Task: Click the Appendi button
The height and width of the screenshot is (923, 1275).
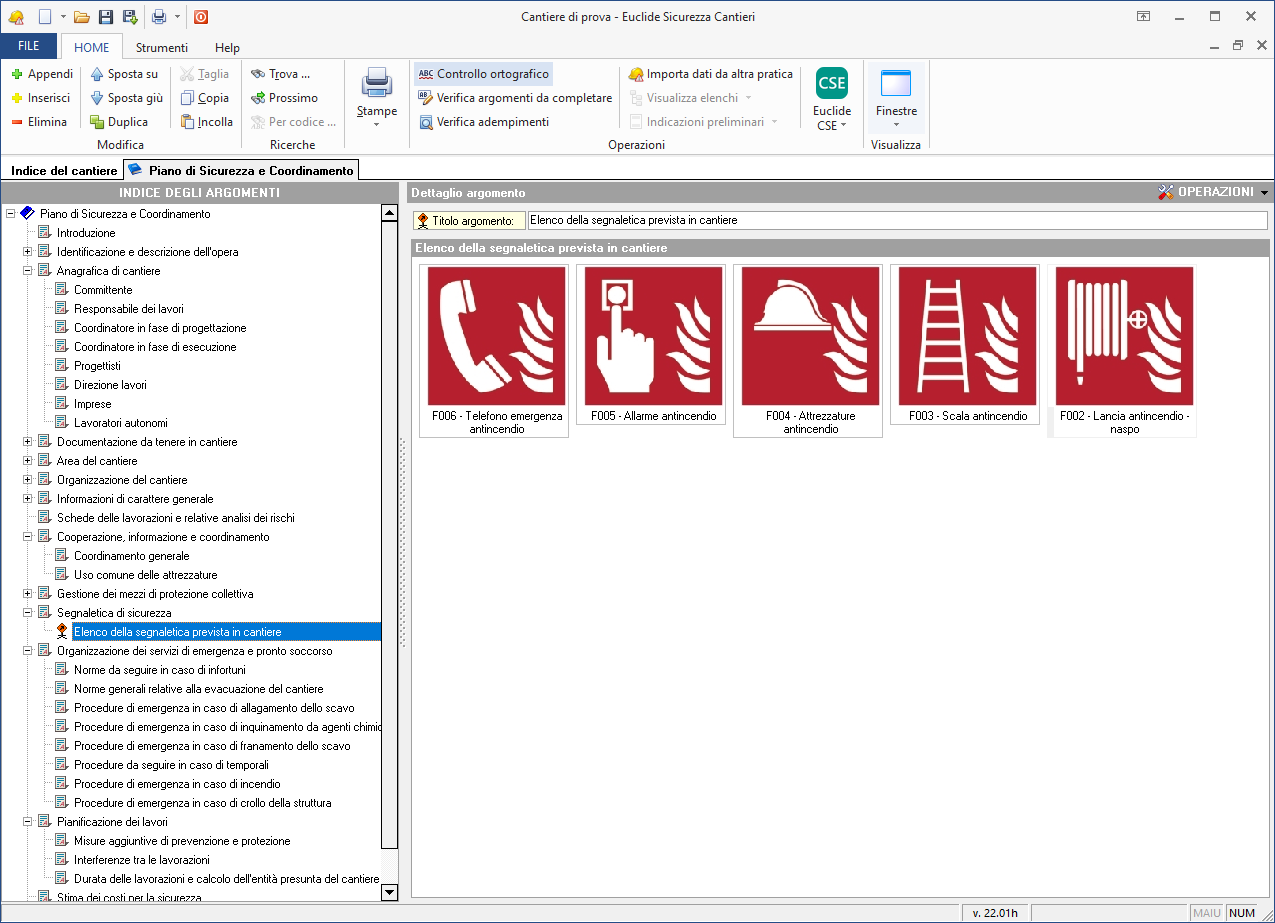Action: pos(42,74)
